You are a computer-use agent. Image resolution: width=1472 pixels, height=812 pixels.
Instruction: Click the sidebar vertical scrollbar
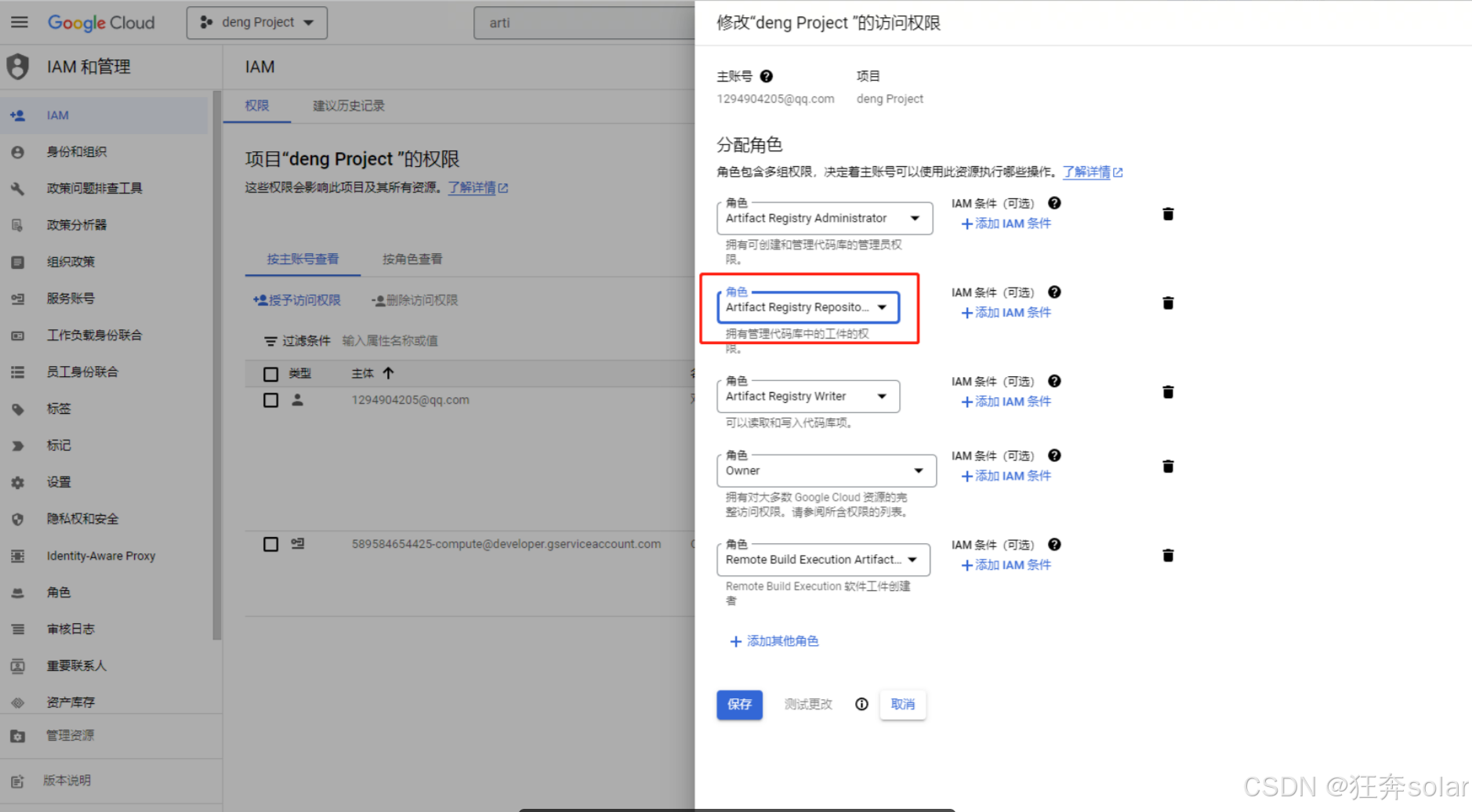click(217, 364)
